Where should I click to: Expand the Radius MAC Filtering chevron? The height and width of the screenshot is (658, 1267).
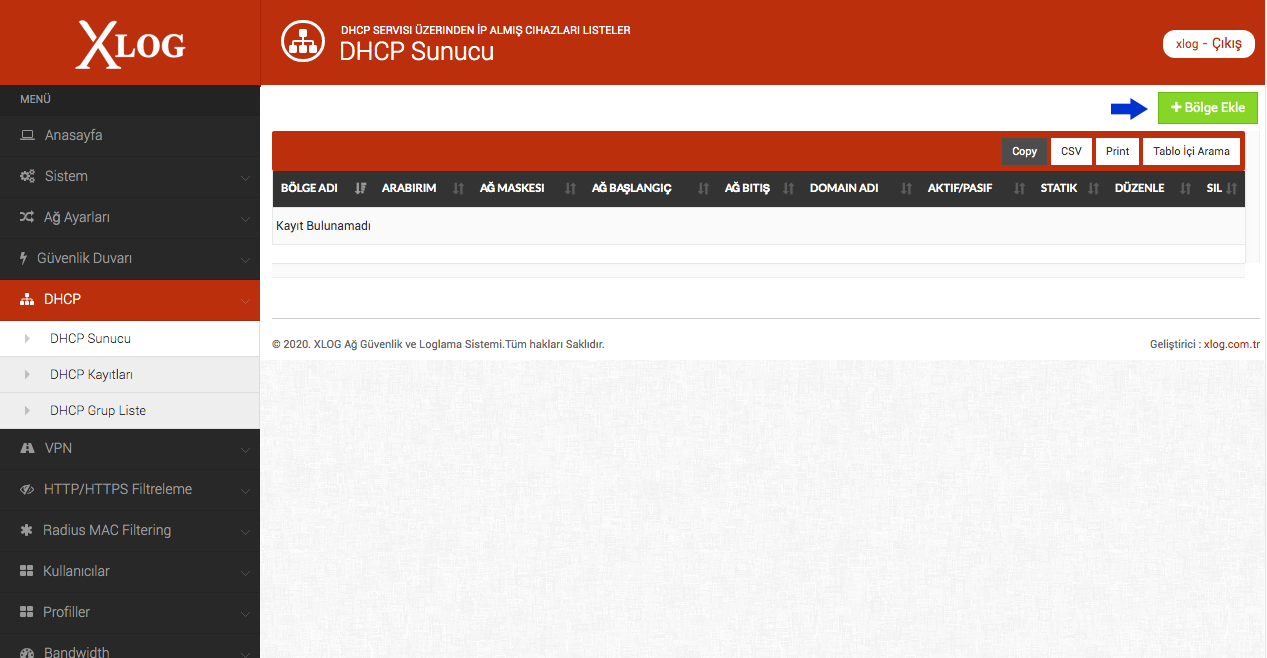245,532
